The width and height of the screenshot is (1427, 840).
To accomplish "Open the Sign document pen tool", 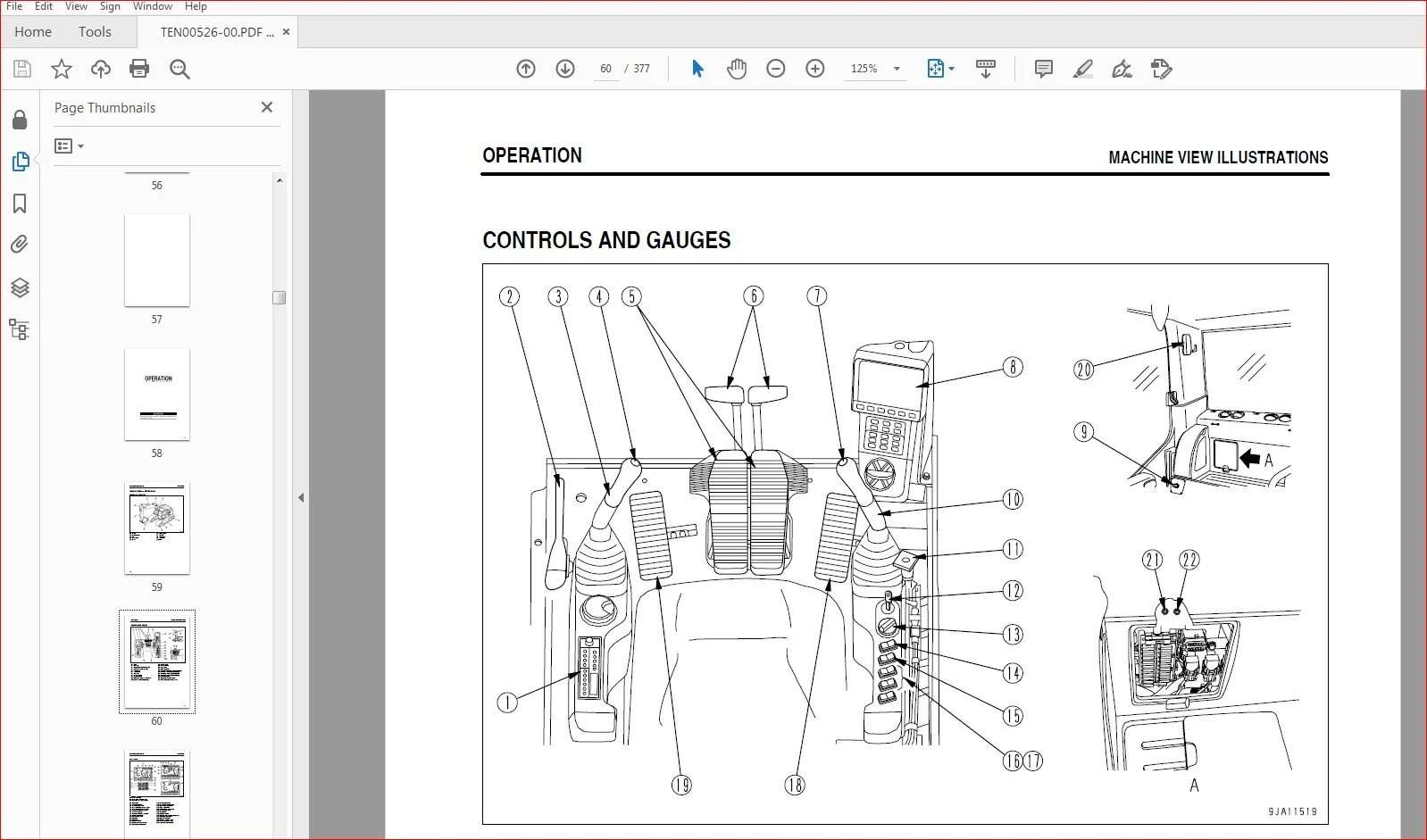I will pyautogui.click(x=1122, y=69).
